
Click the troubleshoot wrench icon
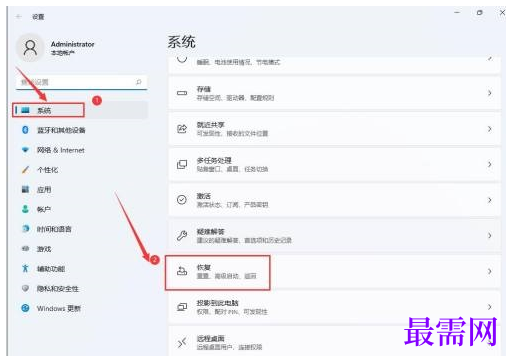[182, 236]
